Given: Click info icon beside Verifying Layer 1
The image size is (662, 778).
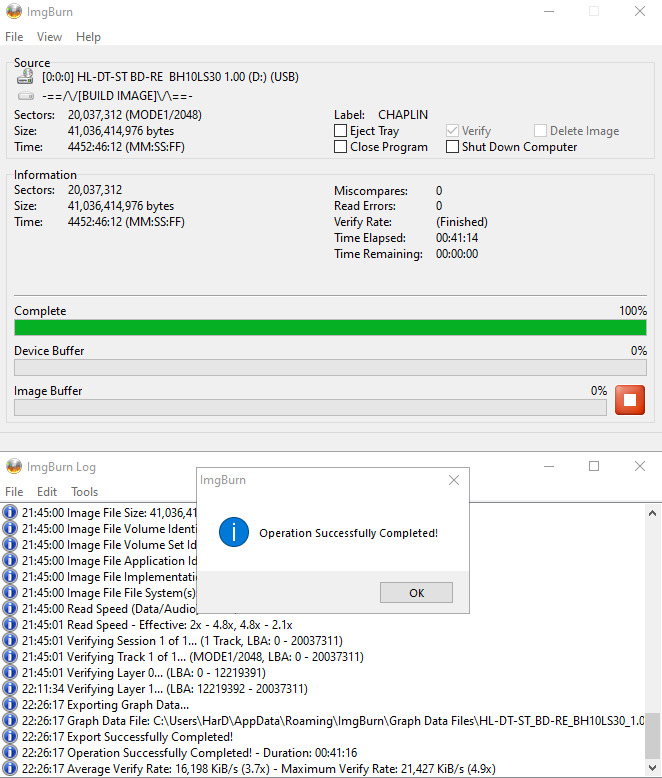Looking at the screenshot, I should [9, 688].
